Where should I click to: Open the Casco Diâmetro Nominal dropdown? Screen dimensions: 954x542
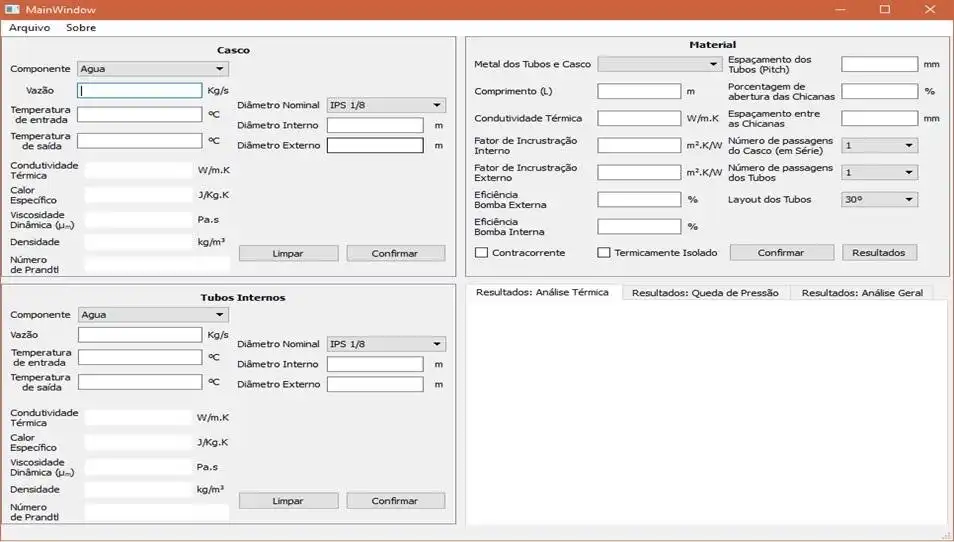coord(386,105)
